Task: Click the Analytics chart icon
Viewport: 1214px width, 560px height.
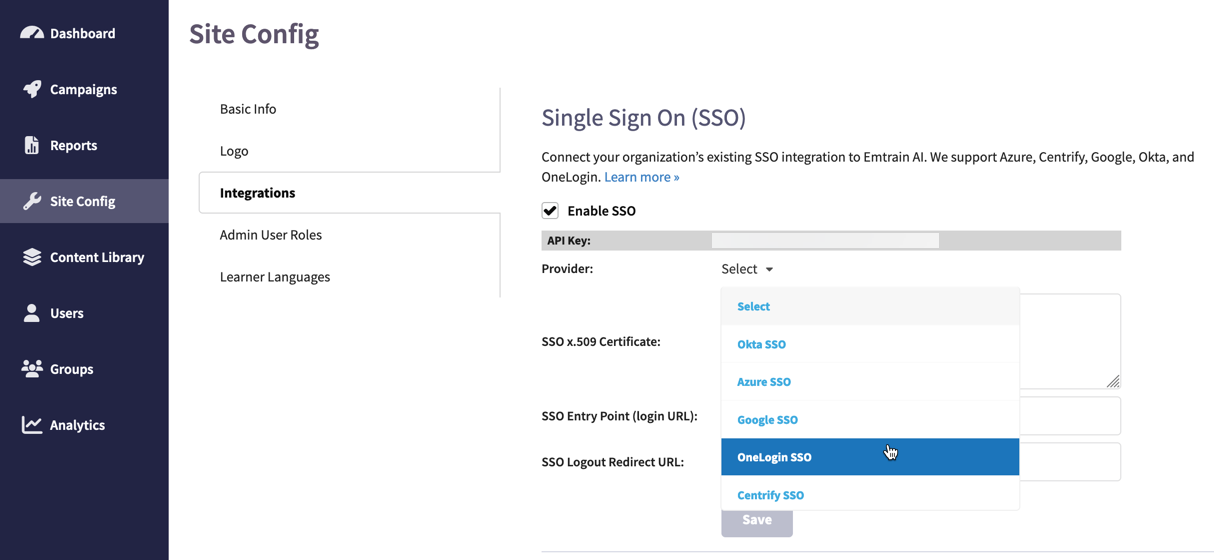Action: (x=32, y=425)
